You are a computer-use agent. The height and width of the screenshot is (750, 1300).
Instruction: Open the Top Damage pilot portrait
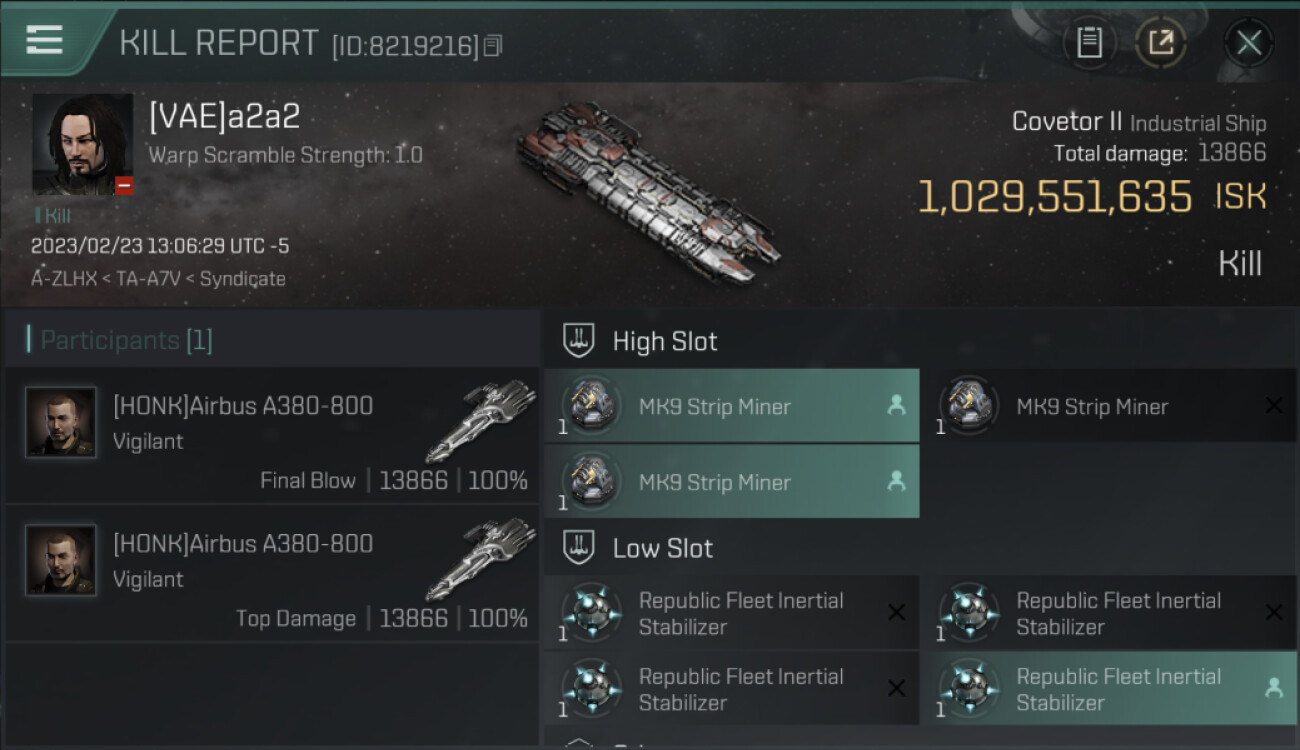point(61,560)
